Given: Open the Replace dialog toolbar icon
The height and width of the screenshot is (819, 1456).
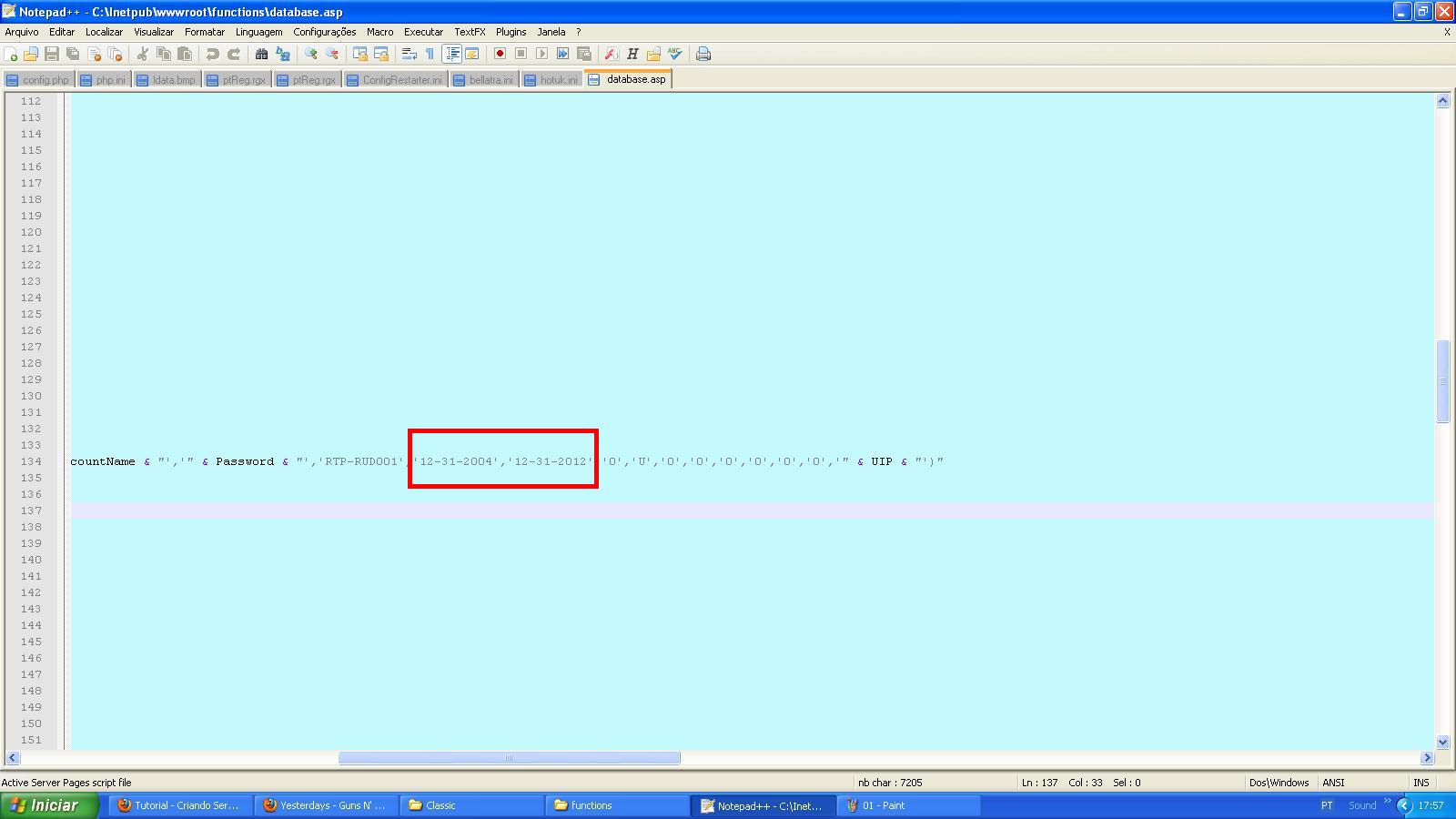Looking at the screenshot, I should click(x=283, y=54).
